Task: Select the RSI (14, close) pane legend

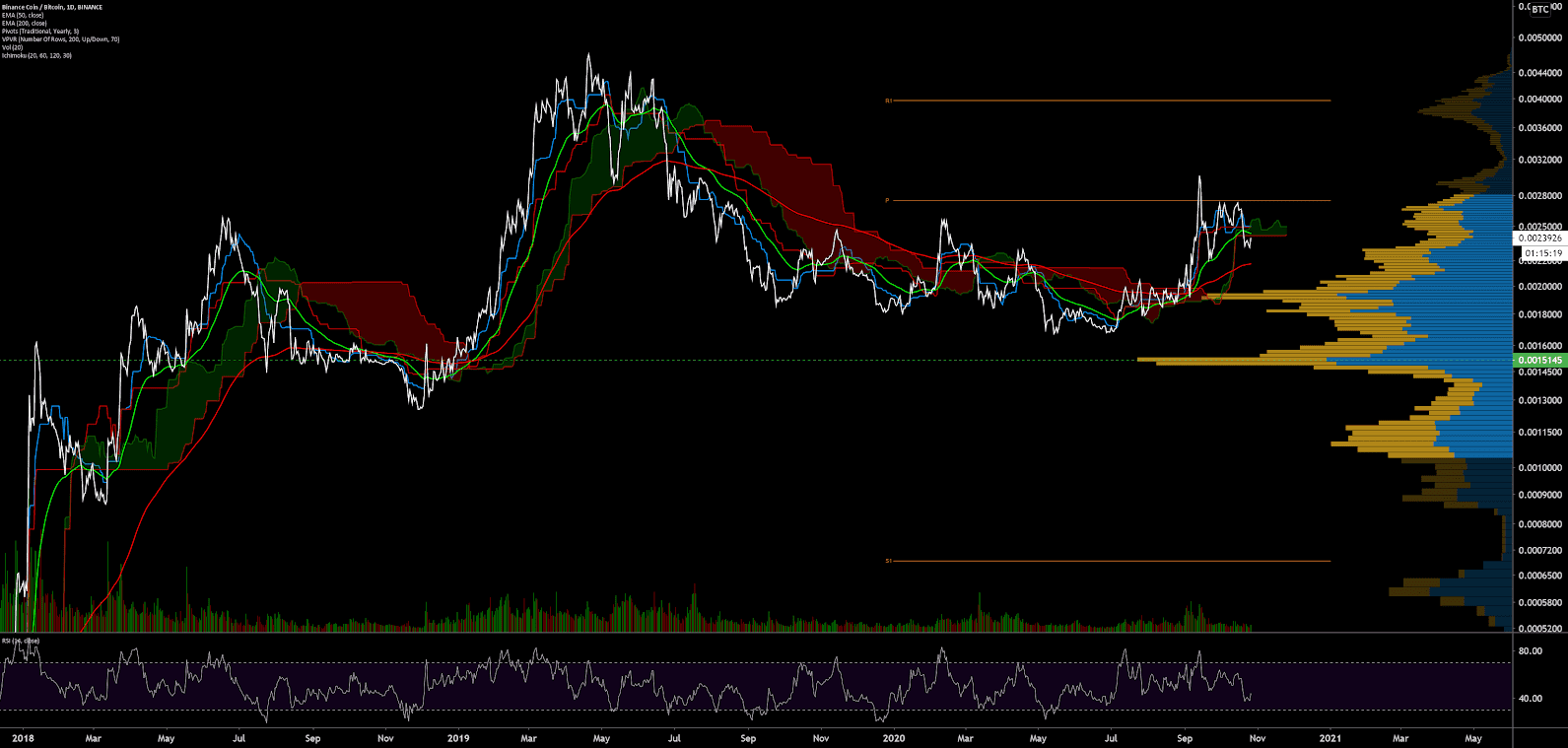Action: [21, 641]
